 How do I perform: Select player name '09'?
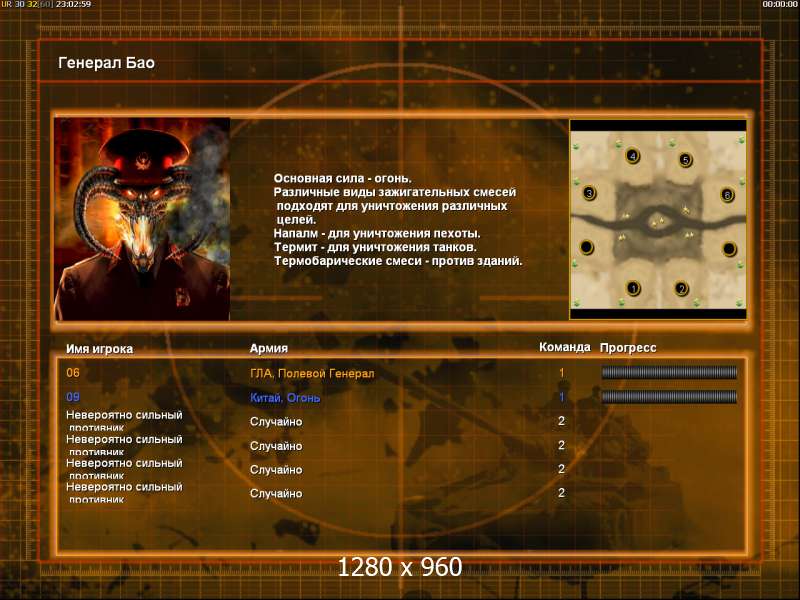73,396
